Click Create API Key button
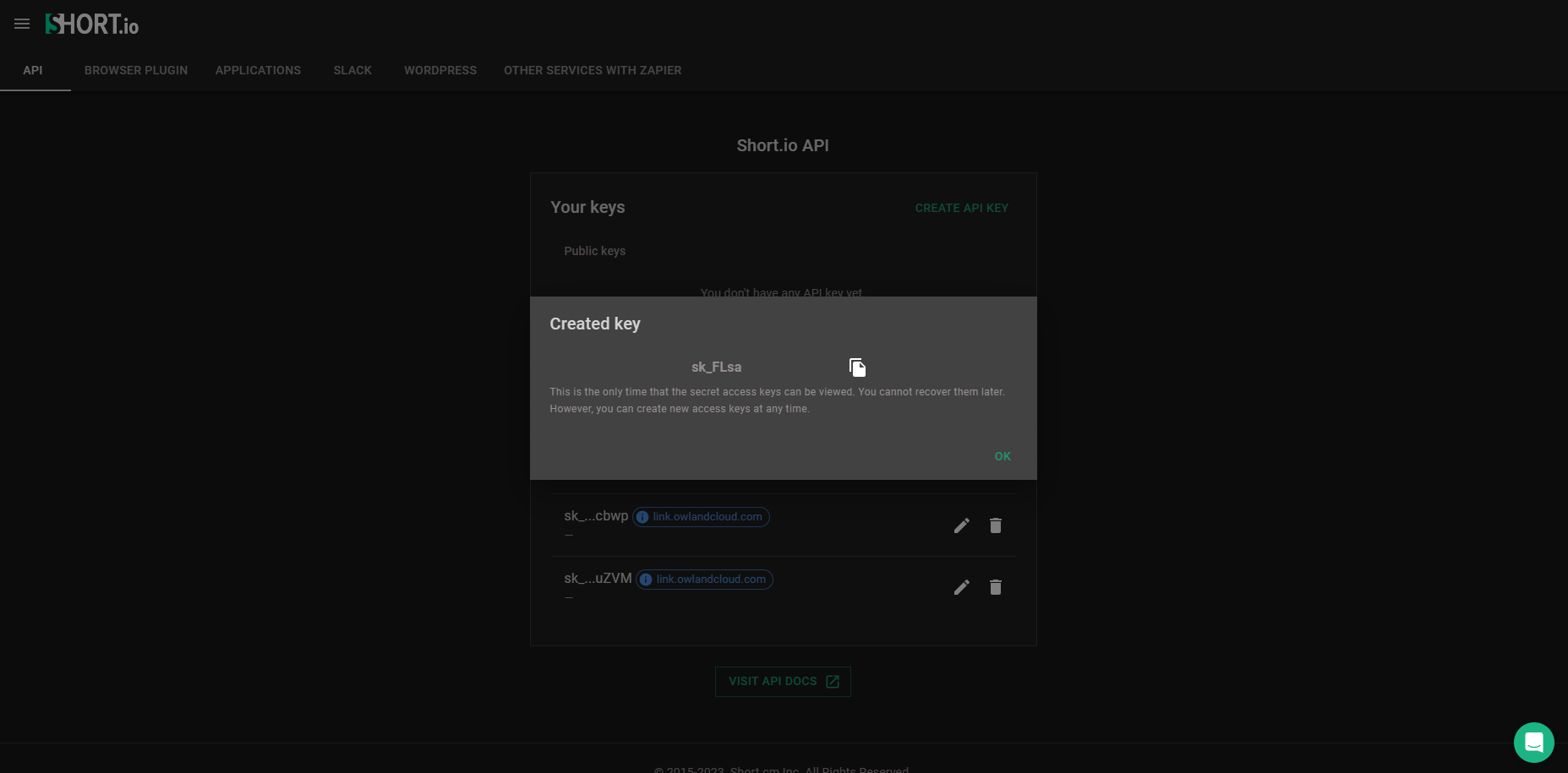 (x=962, y=208)
